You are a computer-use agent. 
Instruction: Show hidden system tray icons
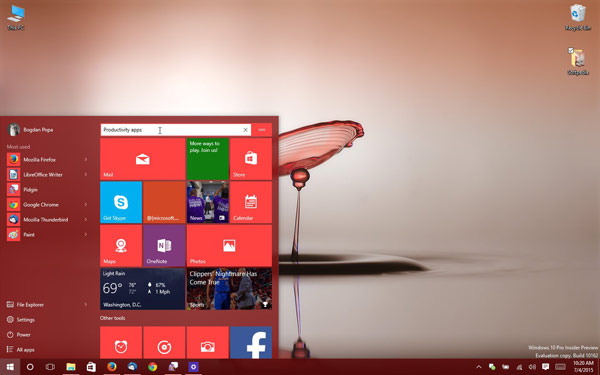pos(479,367)
